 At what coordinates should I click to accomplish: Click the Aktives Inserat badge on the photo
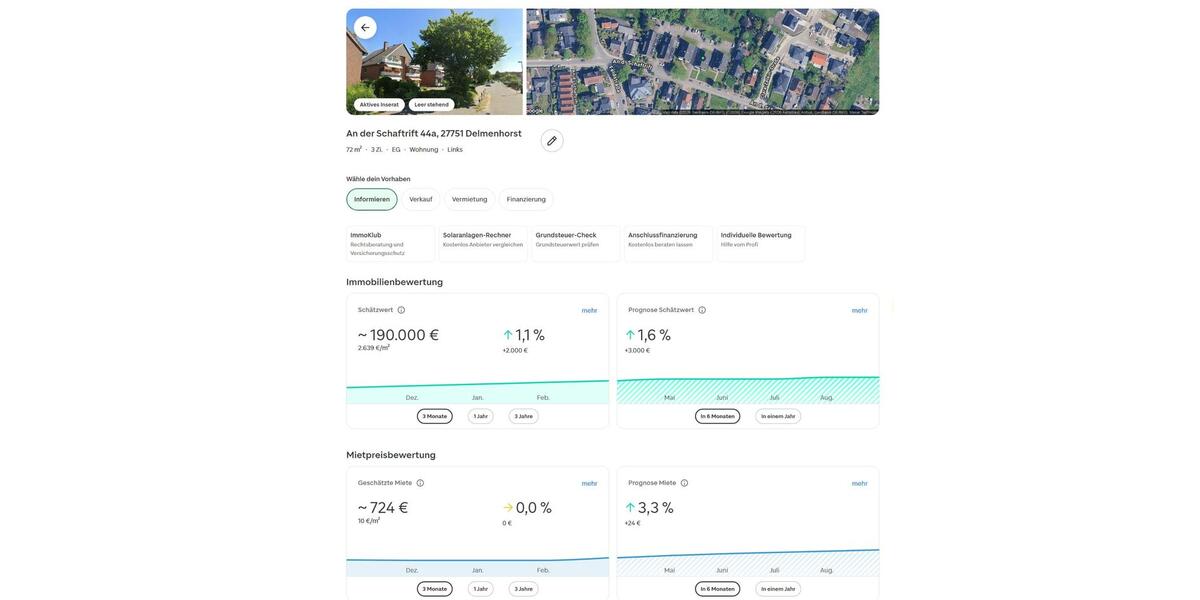coord(379,105)
